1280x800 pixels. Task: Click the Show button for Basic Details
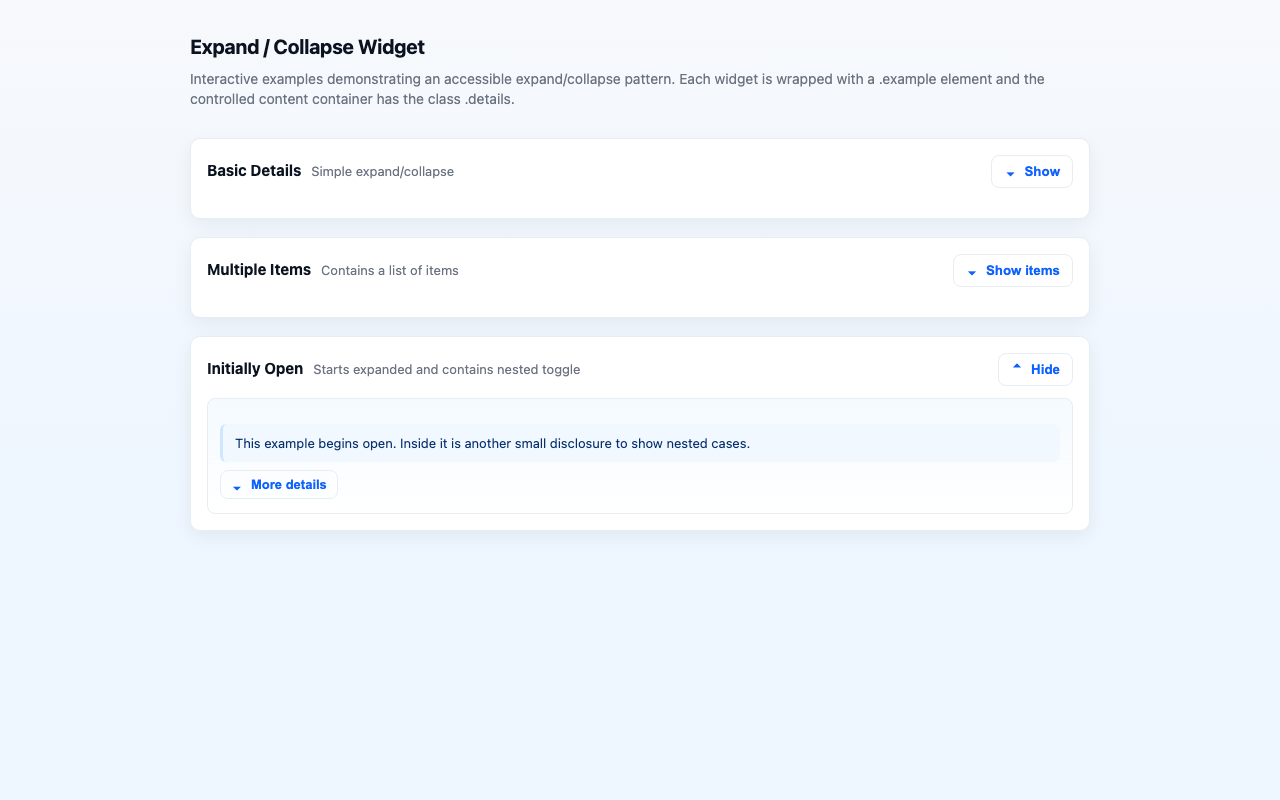click(1031, 172)
